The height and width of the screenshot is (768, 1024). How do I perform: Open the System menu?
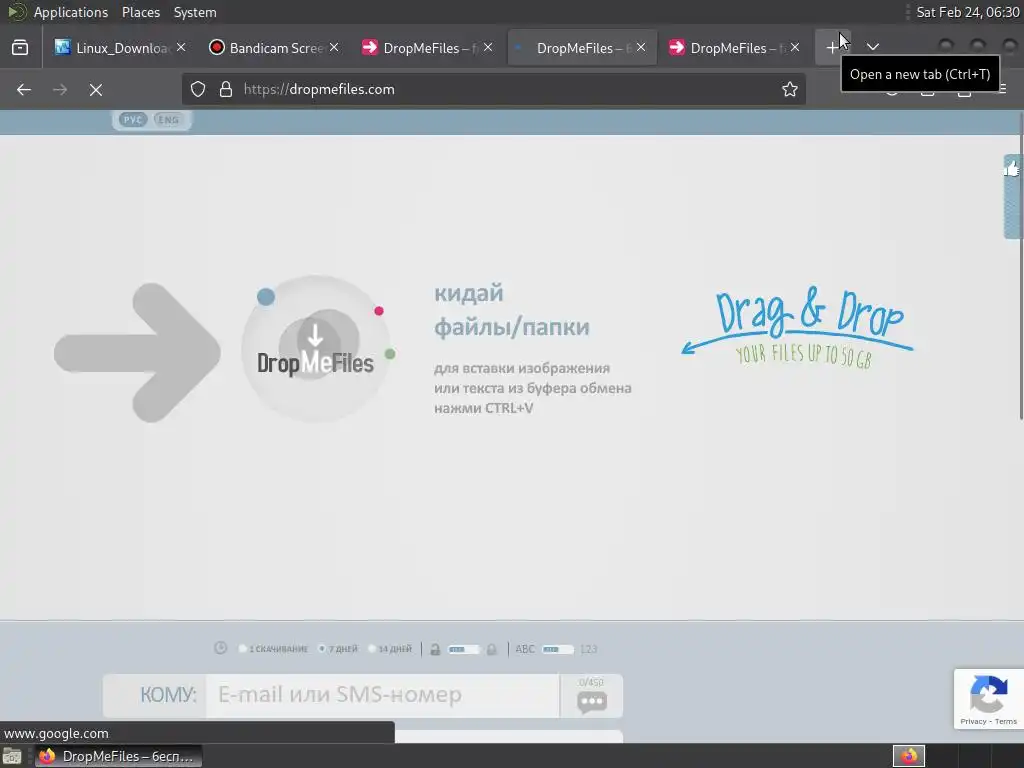(x=195, y=12)
